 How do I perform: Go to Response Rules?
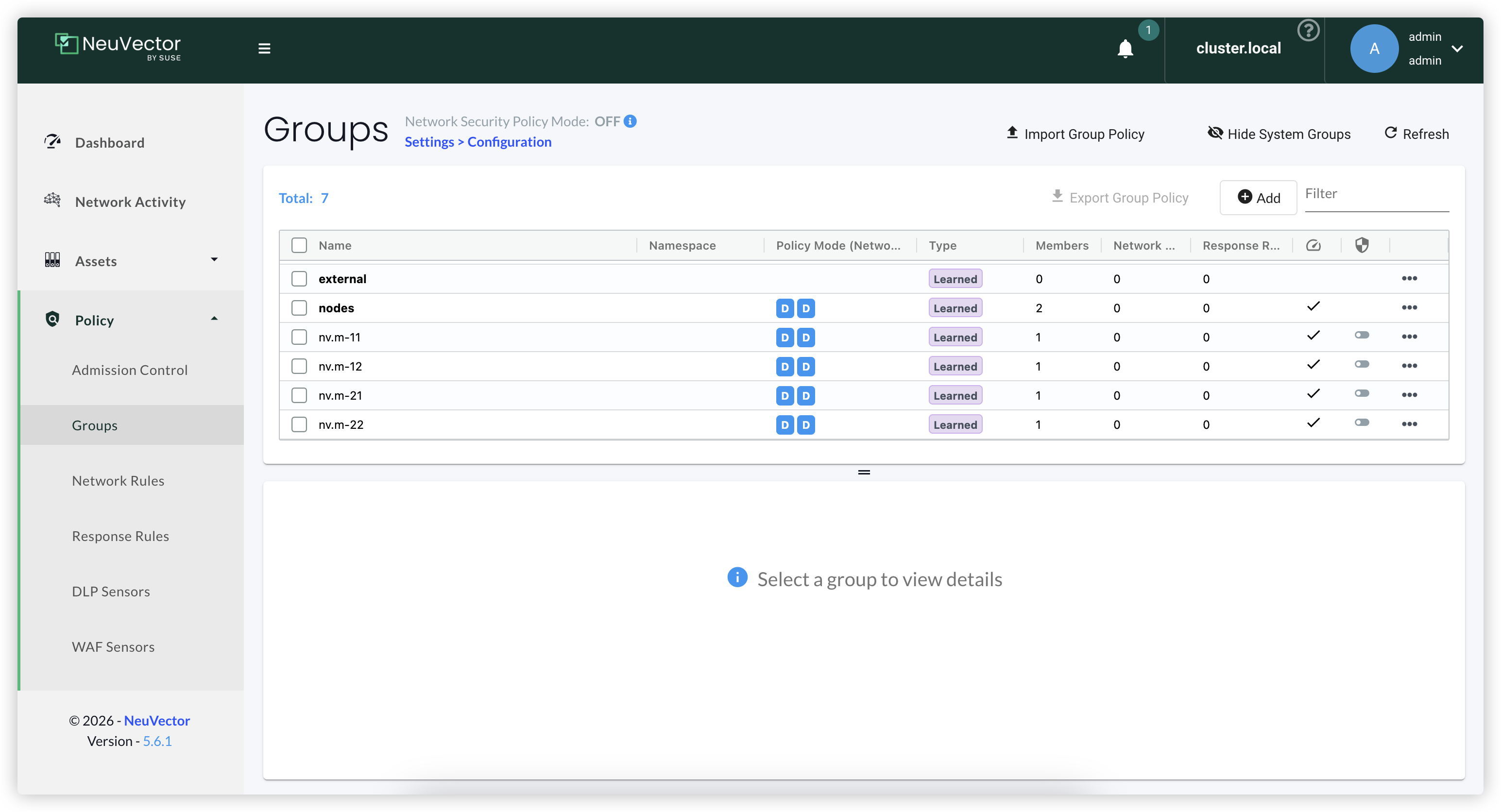(x=120, y=536)
